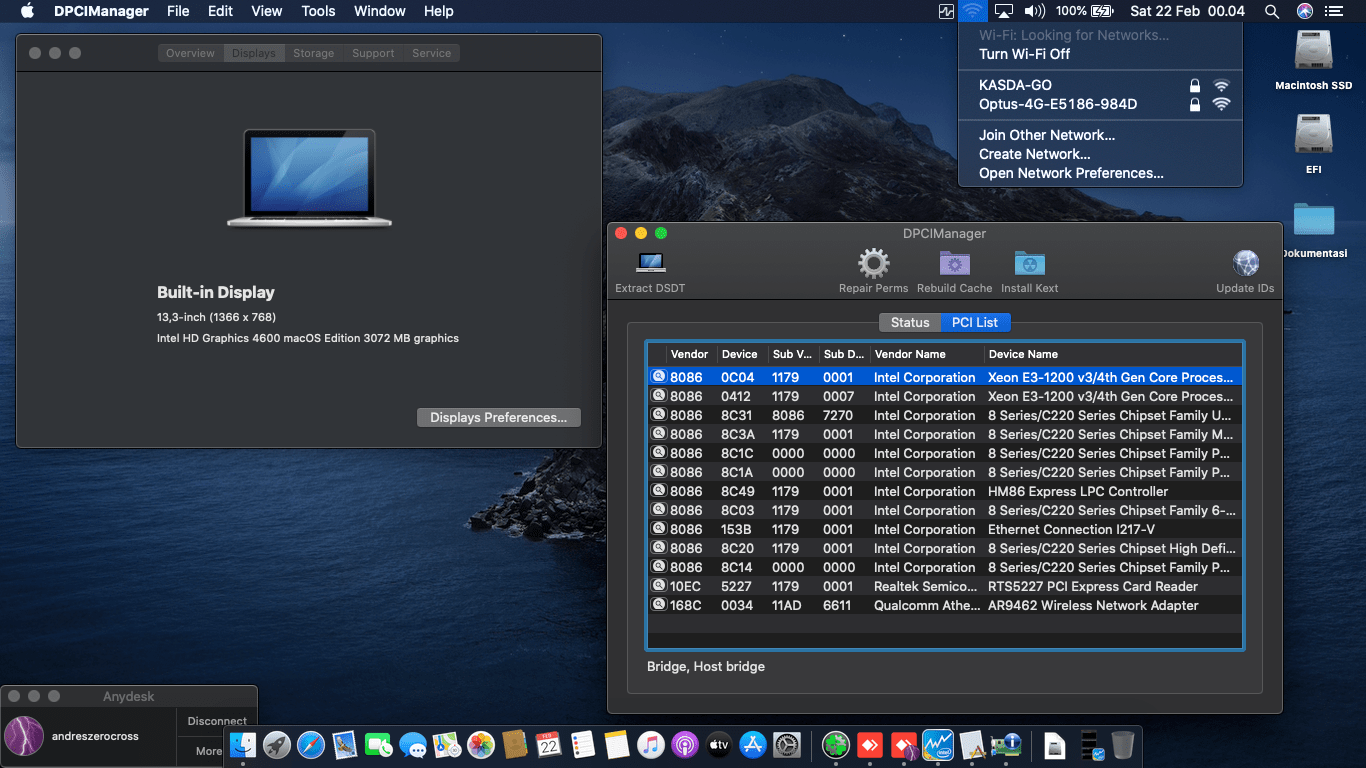Open Messages in the Dock

[413, 745]
